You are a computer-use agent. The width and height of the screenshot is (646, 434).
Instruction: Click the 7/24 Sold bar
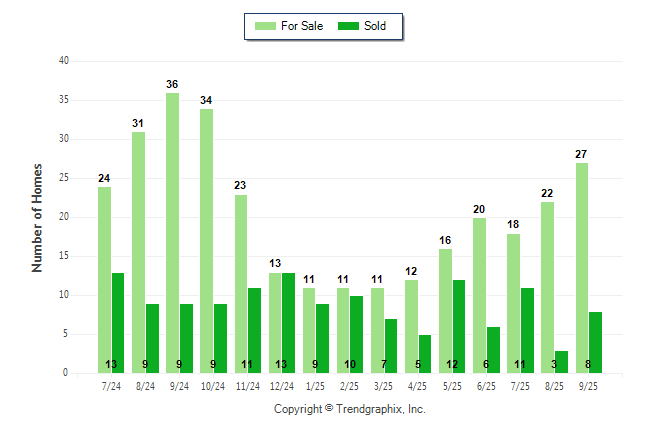coord(118,322)
